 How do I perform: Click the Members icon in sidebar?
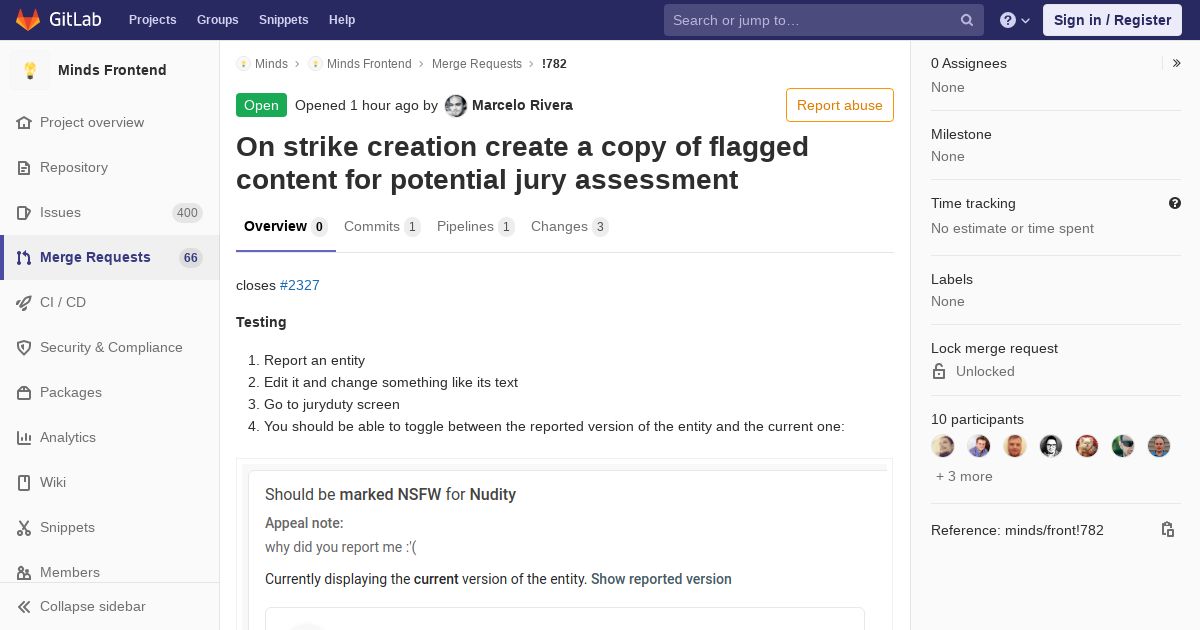(x=24, y=572)
